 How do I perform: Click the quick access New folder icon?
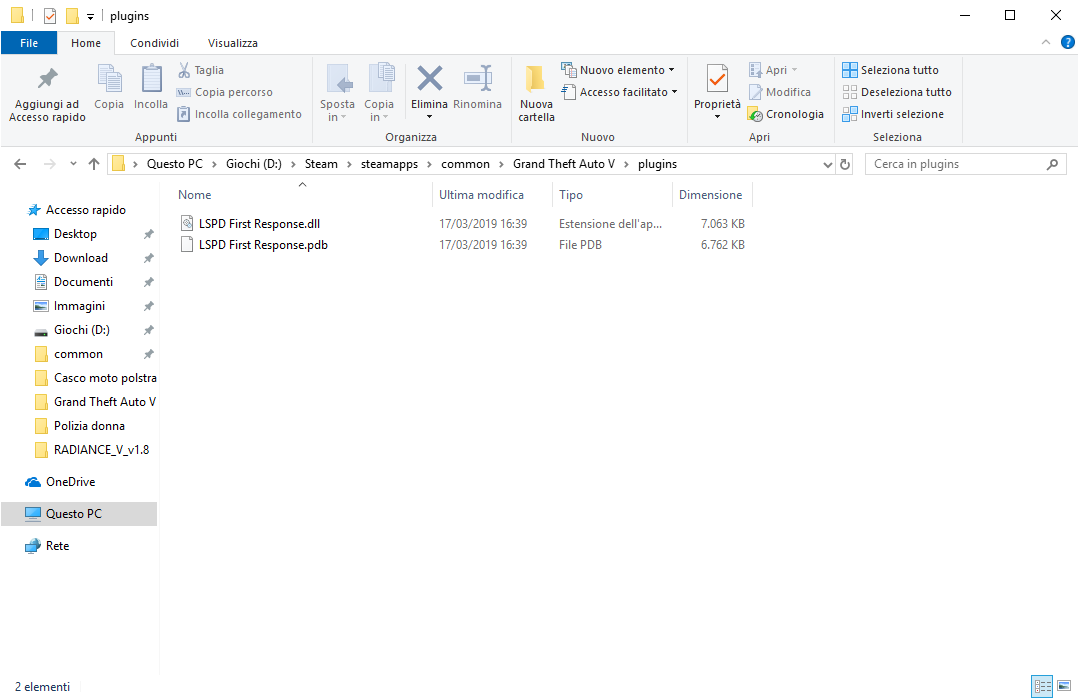(x=72, y=15)
